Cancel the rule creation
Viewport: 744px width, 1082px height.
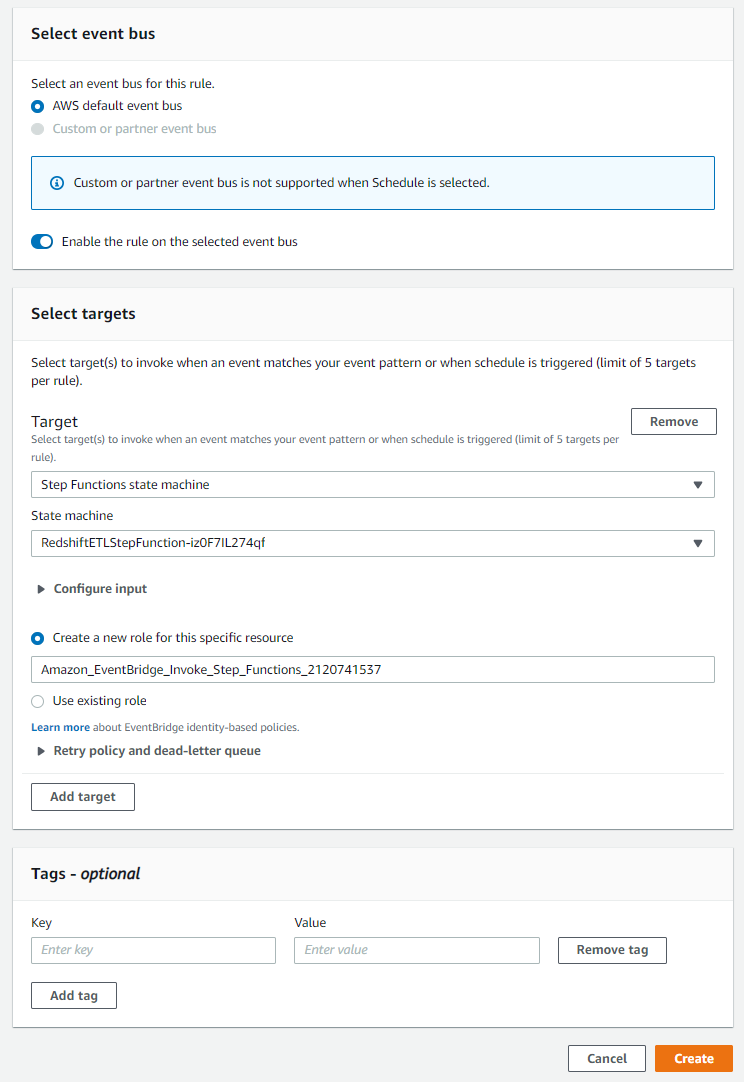pyautogui.click(x=607, y=1059)
